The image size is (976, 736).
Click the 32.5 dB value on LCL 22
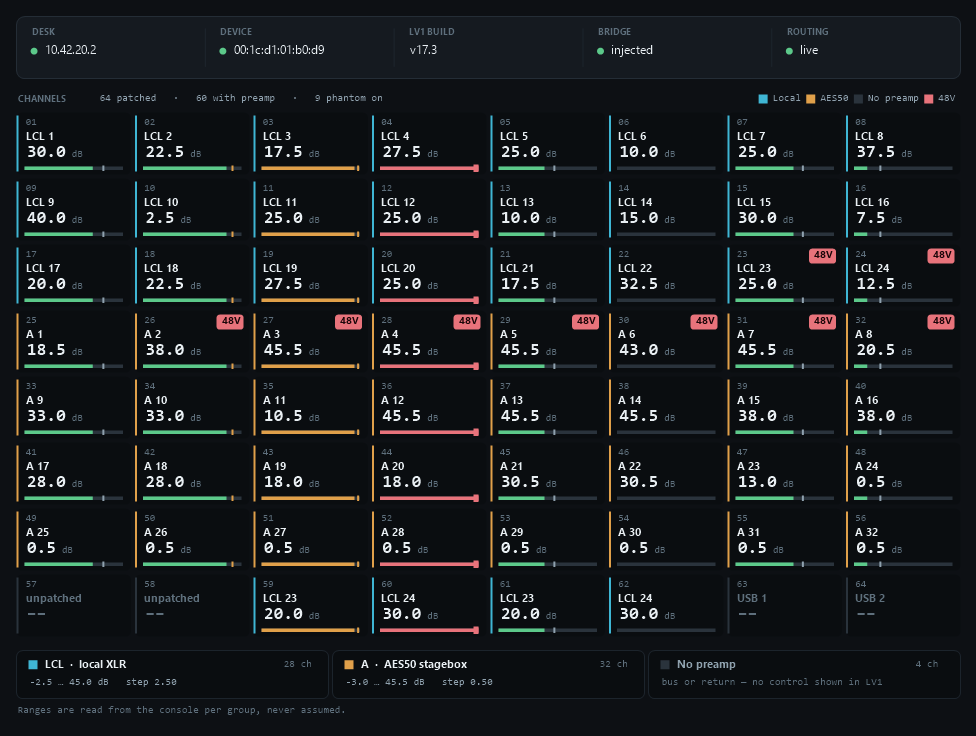646,284
